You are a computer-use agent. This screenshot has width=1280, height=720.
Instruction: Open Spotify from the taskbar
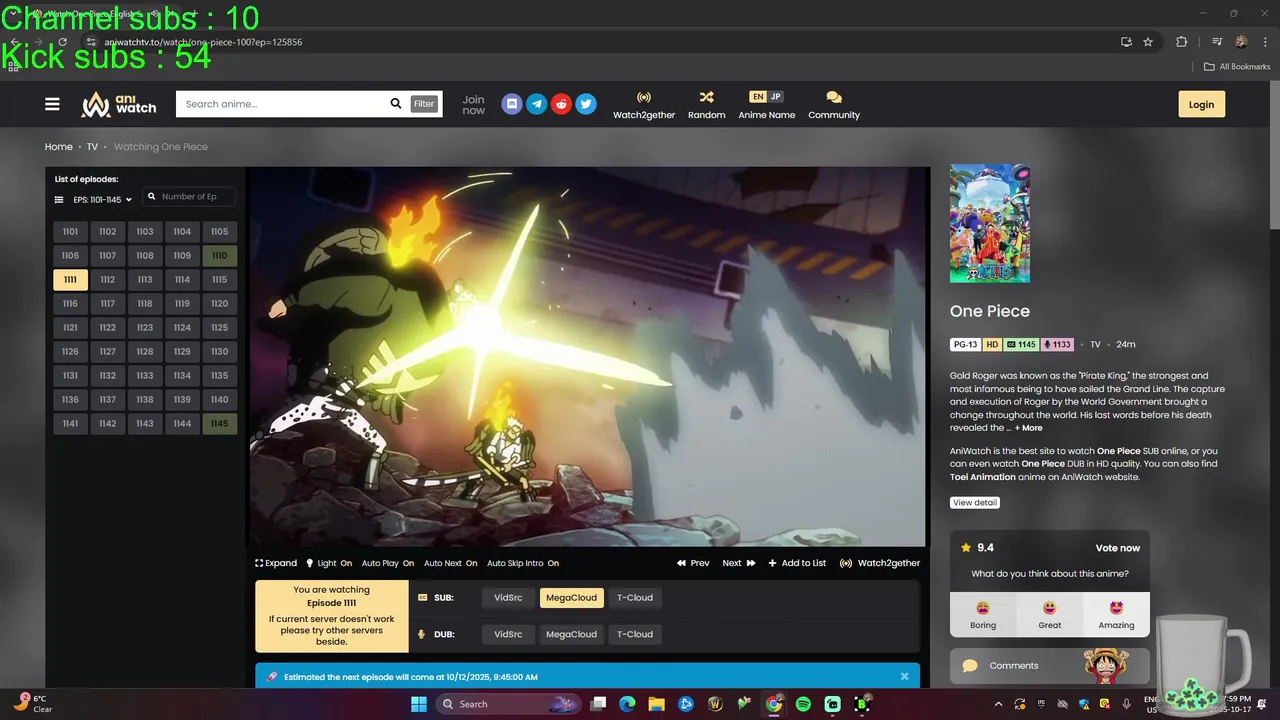tap(803, 704)
